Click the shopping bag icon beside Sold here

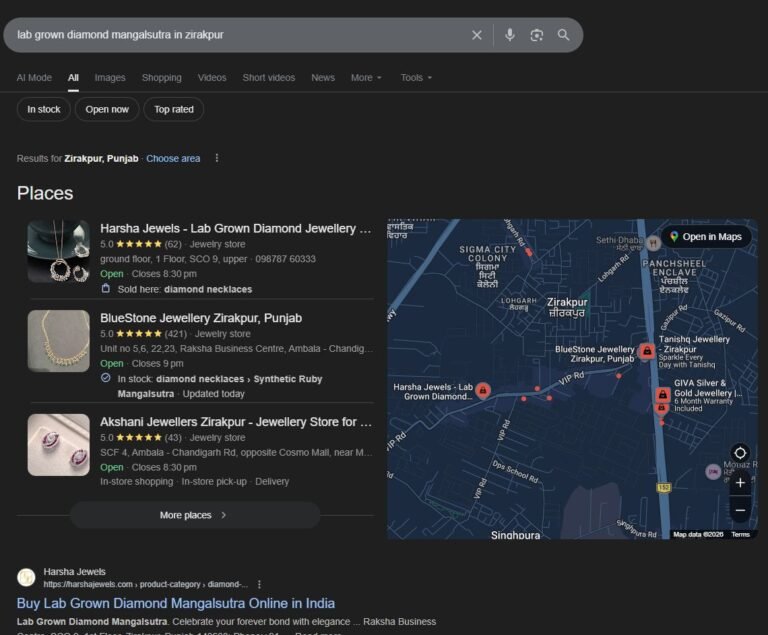(105, 289)
